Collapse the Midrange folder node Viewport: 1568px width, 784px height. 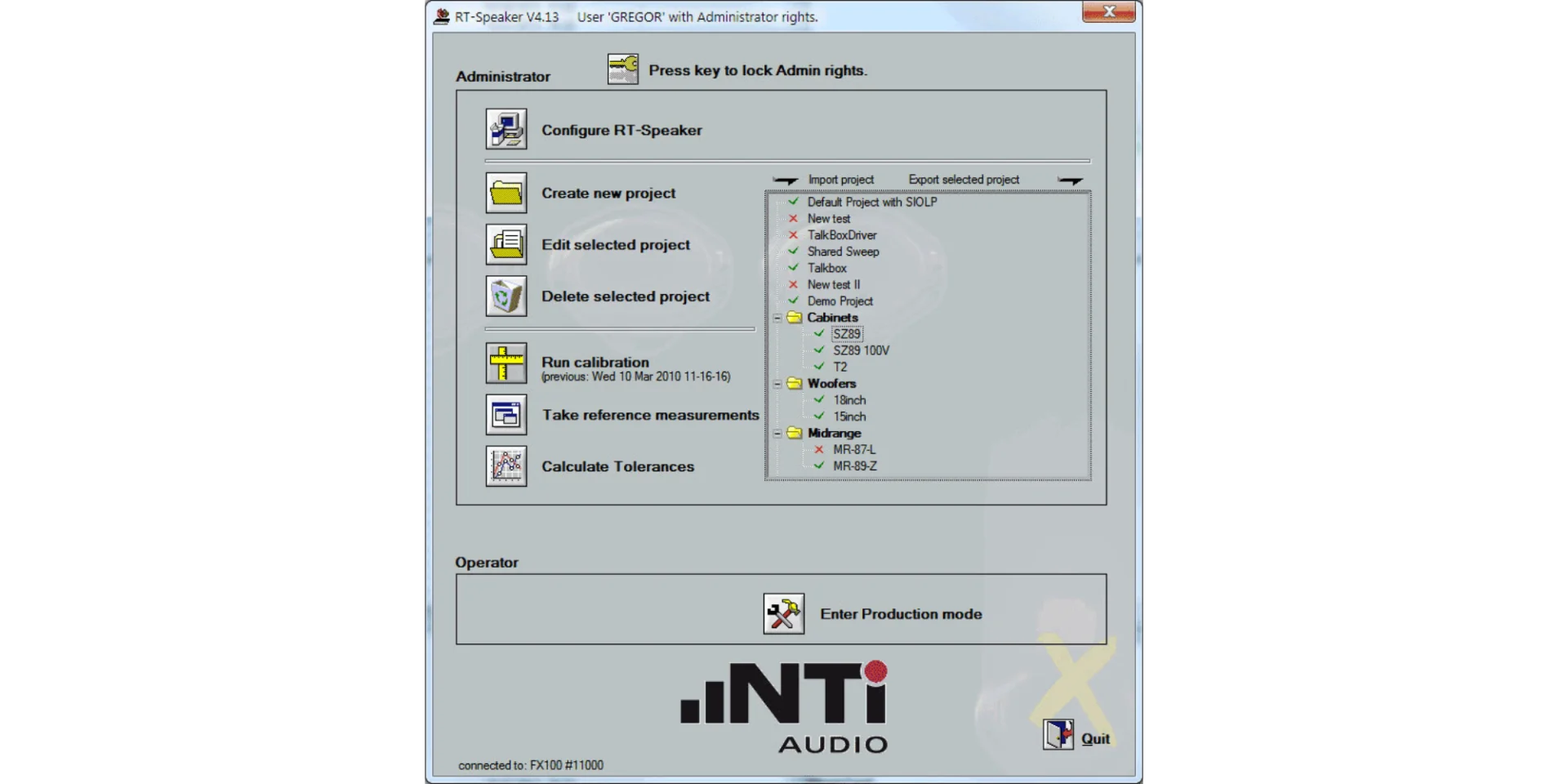click(777, 434)
